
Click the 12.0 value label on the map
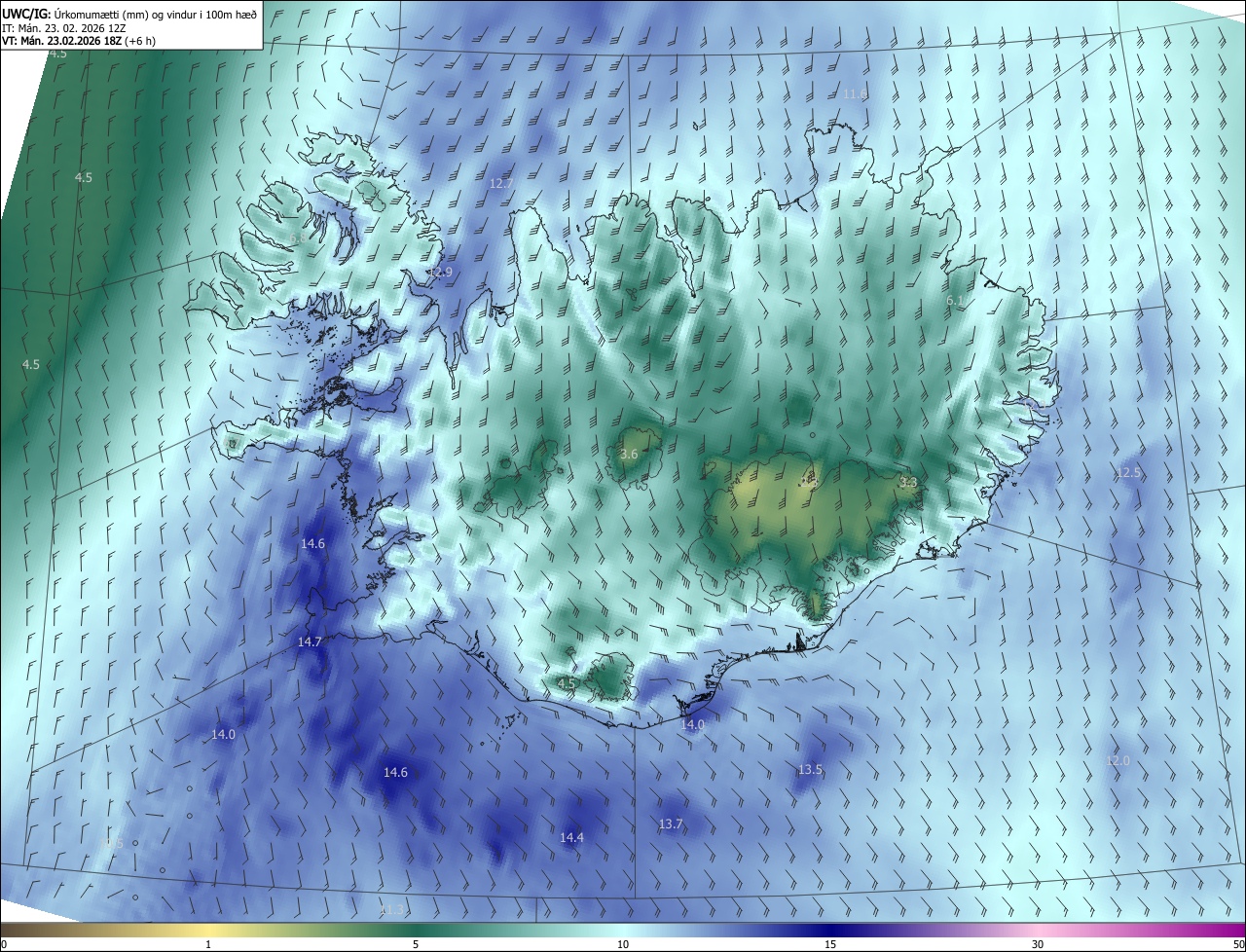tap(1118, 760)
